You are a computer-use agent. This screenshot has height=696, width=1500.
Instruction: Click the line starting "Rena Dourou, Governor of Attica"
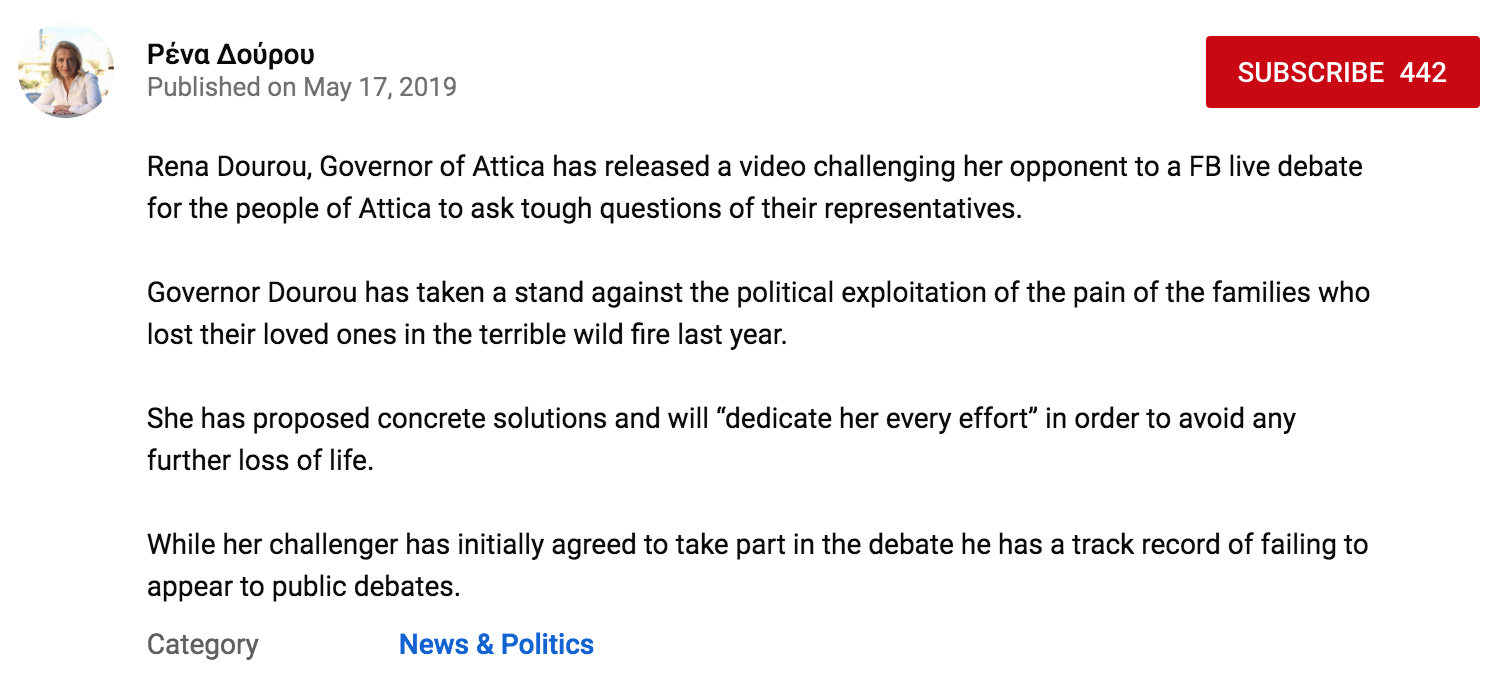(755, 166)
